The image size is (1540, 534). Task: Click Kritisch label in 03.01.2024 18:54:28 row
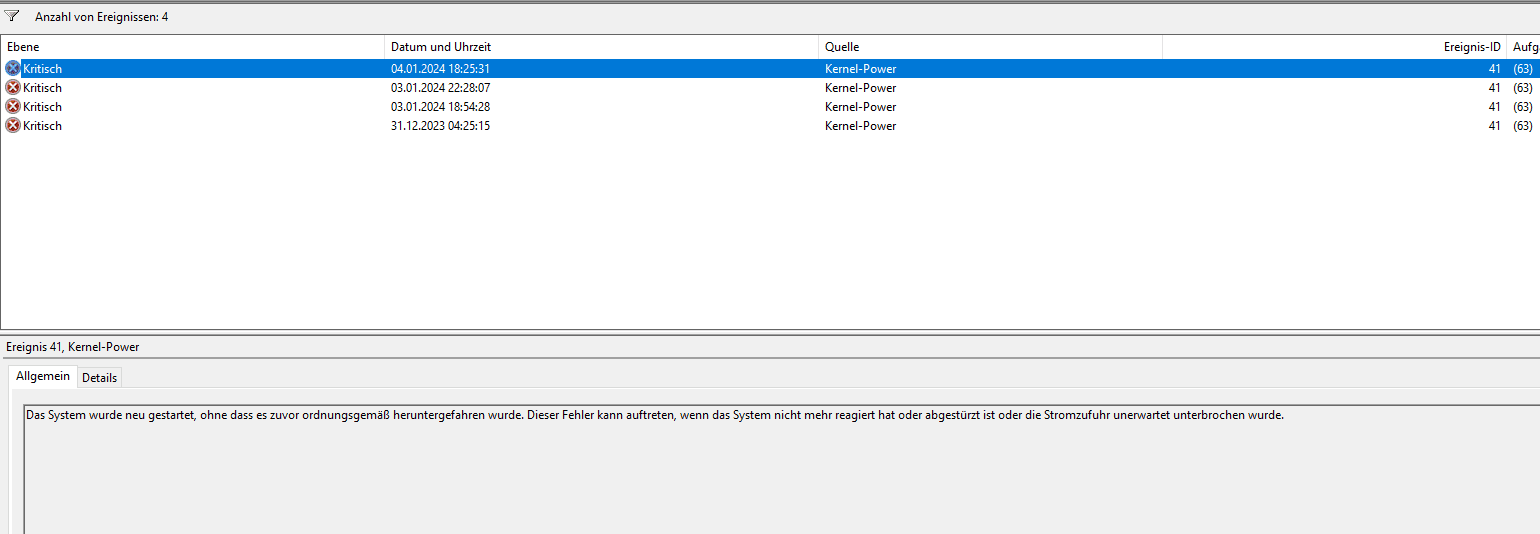pos(42,107)
